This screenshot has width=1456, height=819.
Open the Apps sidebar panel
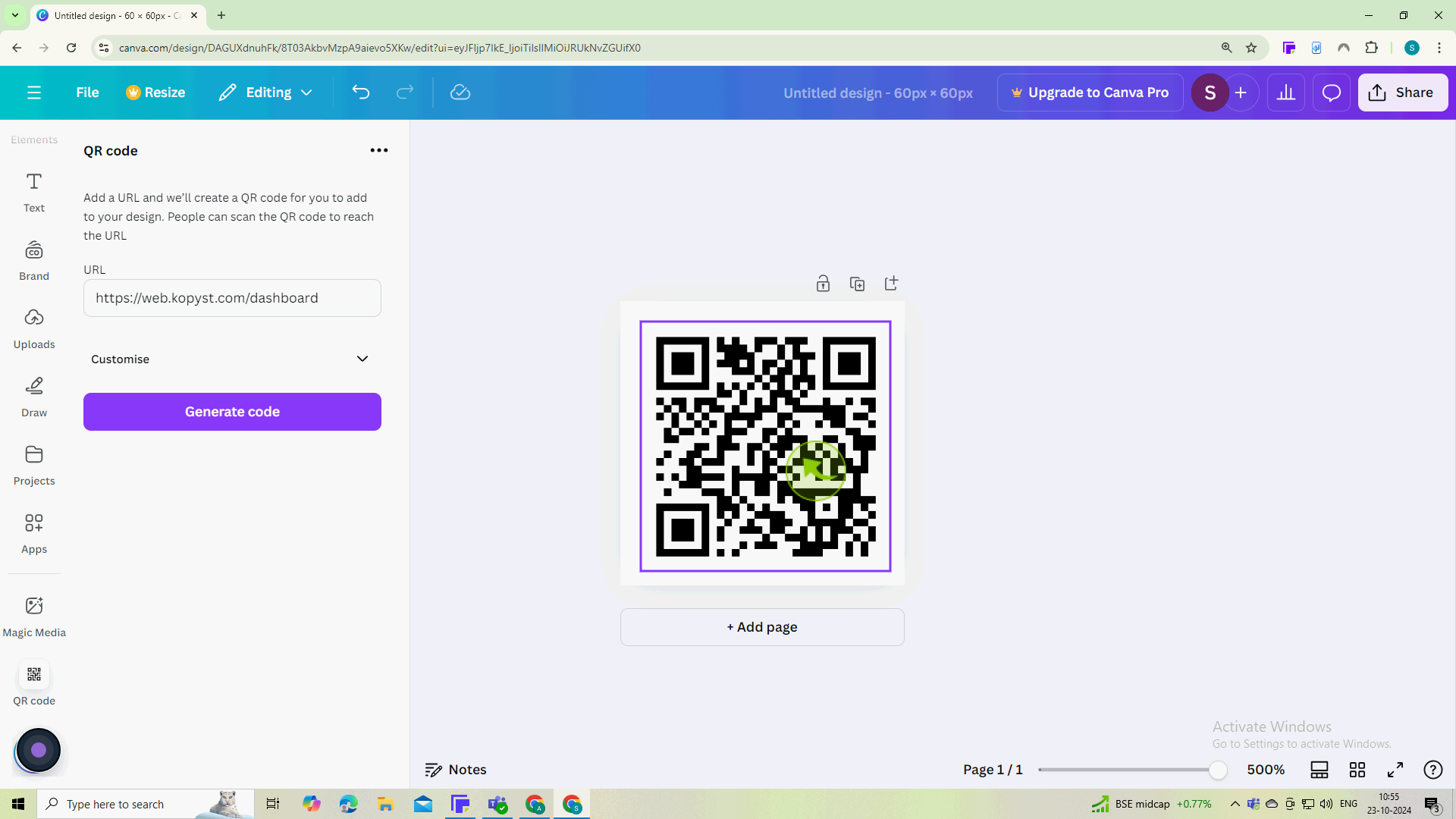[x=34, y=534]
